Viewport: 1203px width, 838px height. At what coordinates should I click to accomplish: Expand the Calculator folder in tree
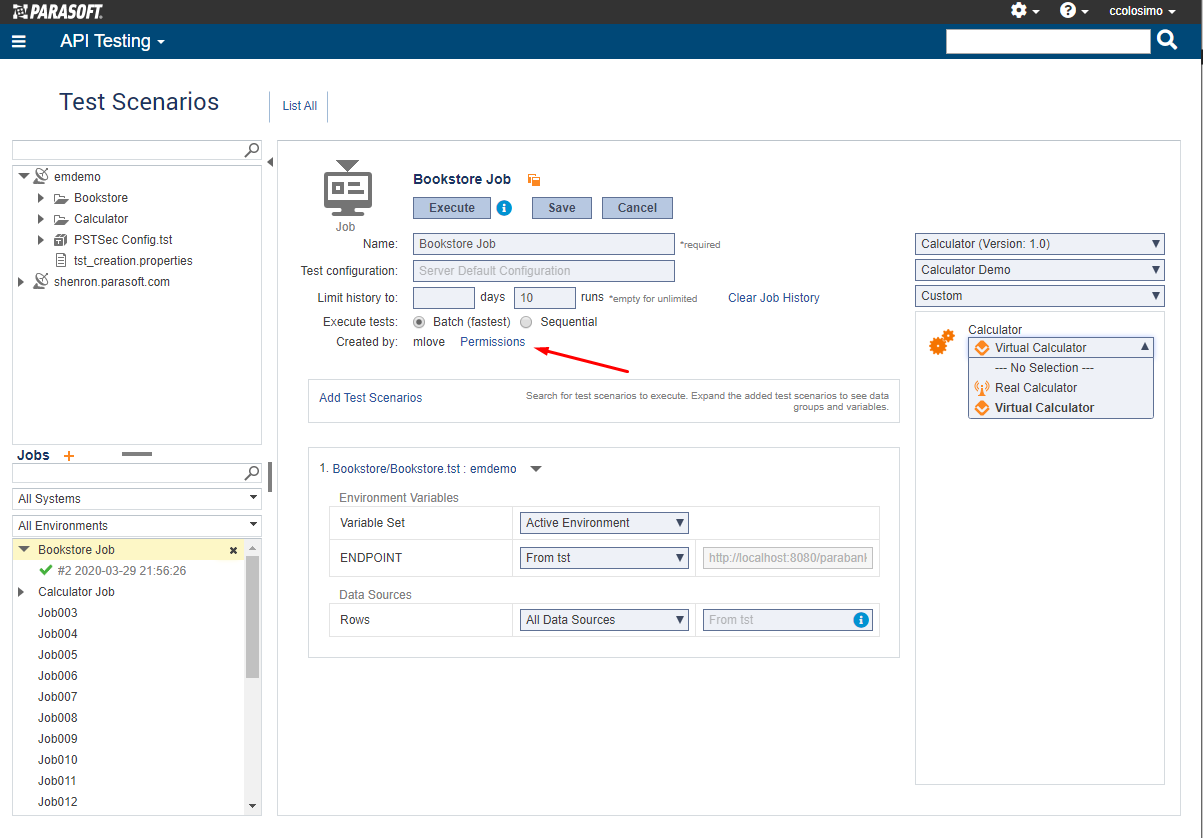coord(41,219)
